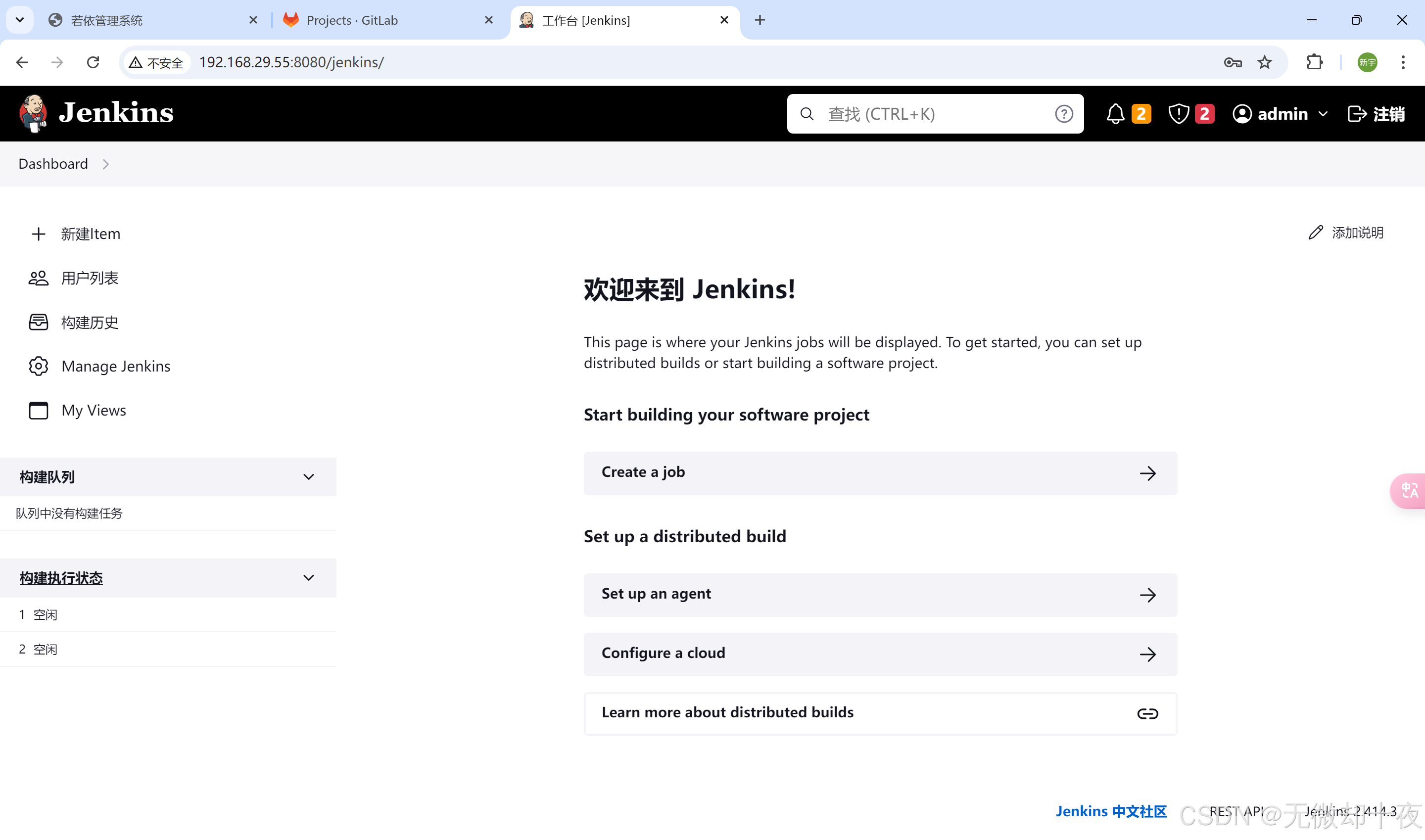
Task: Click the user list (用户列表) people icon
Action: click(x=39, y=278)
